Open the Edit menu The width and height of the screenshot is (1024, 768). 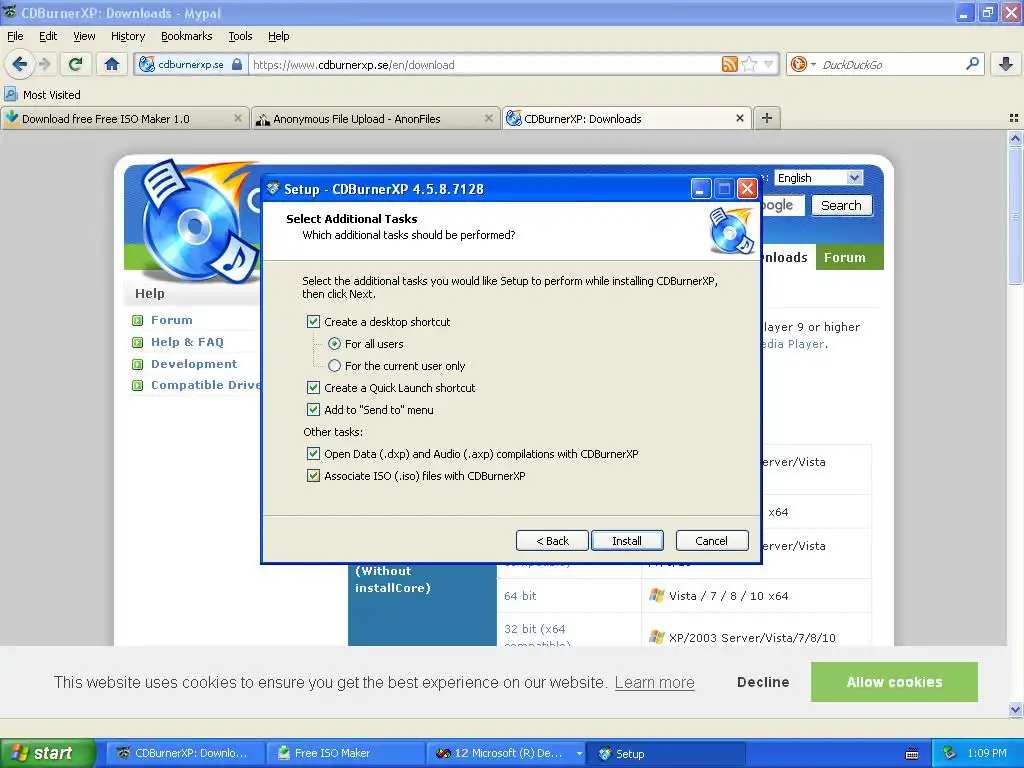point(48,36)
